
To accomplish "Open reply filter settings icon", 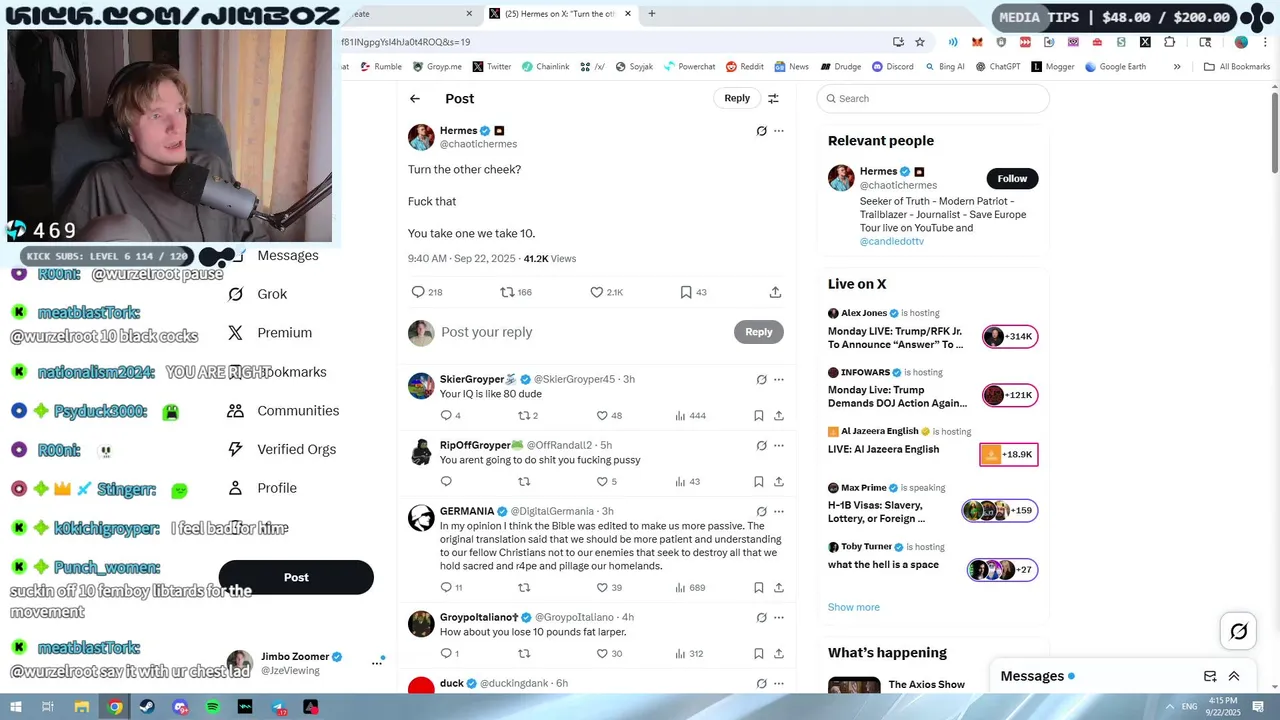I will (773, 98).
